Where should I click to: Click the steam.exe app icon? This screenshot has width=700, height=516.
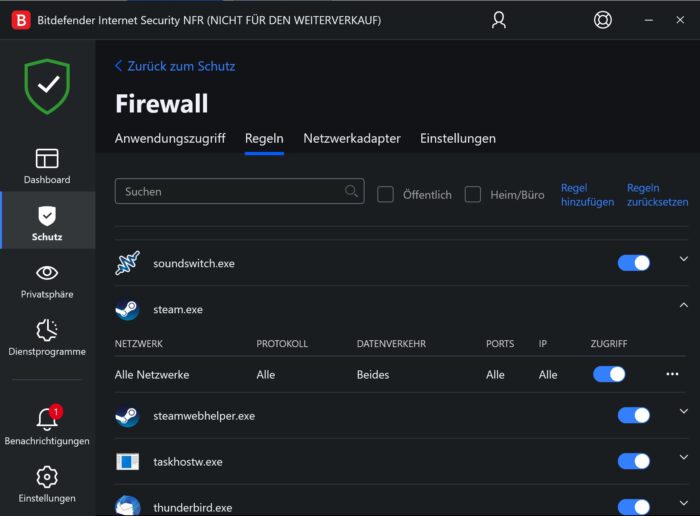click(128, 309)
